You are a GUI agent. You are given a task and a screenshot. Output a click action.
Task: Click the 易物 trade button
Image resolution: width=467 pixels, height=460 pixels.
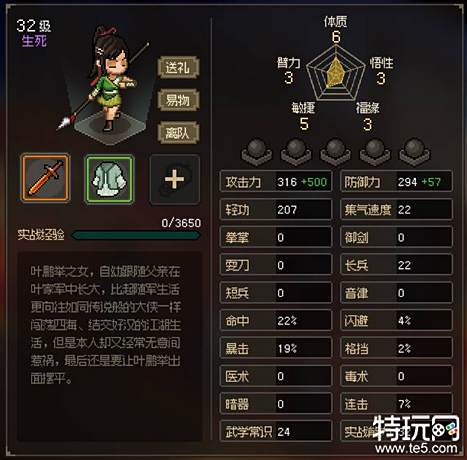[x=178, y=100]
